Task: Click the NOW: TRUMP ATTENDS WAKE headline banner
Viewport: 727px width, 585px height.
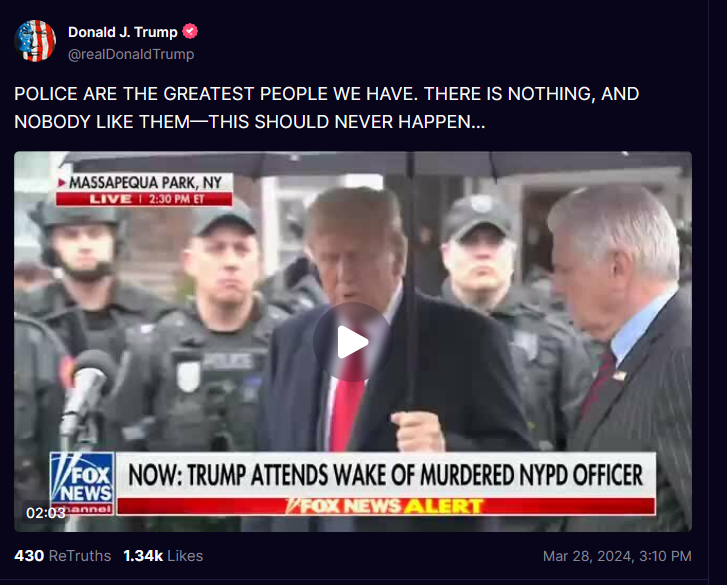Action: [x=386, y=475]
